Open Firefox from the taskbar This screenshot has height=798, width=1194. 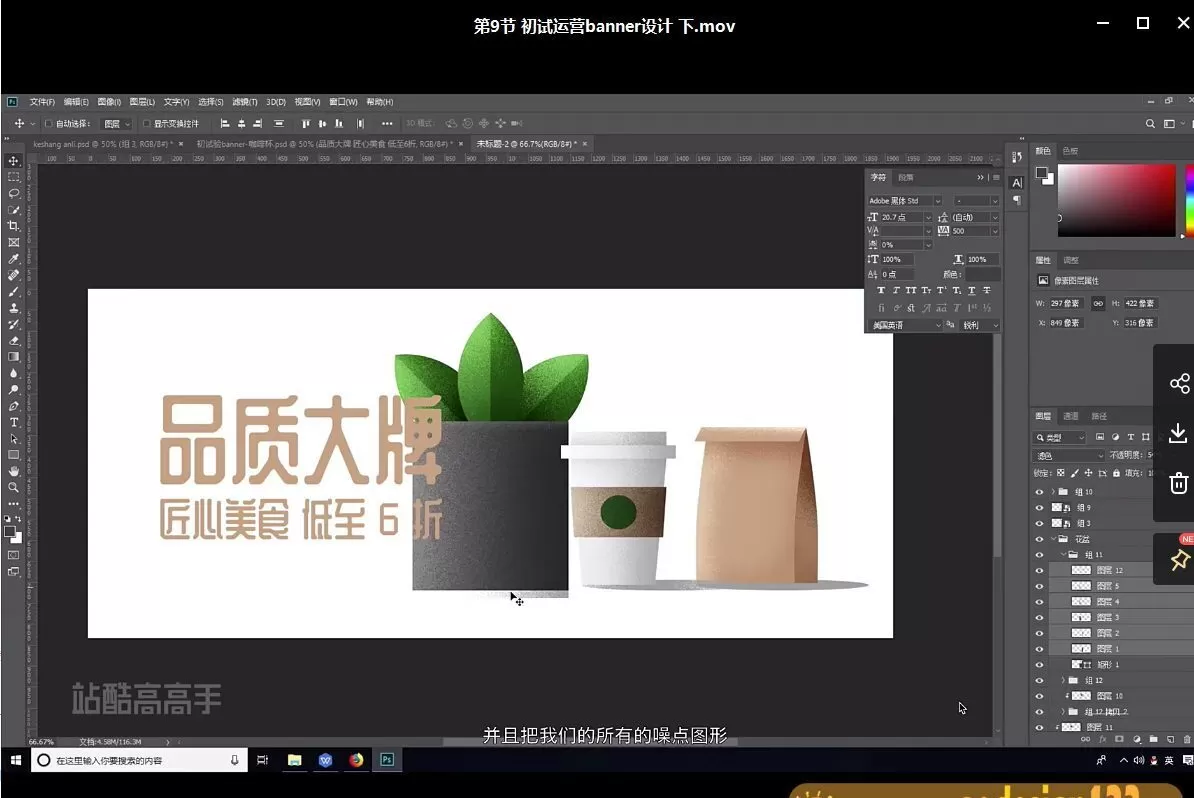(356, 760)
